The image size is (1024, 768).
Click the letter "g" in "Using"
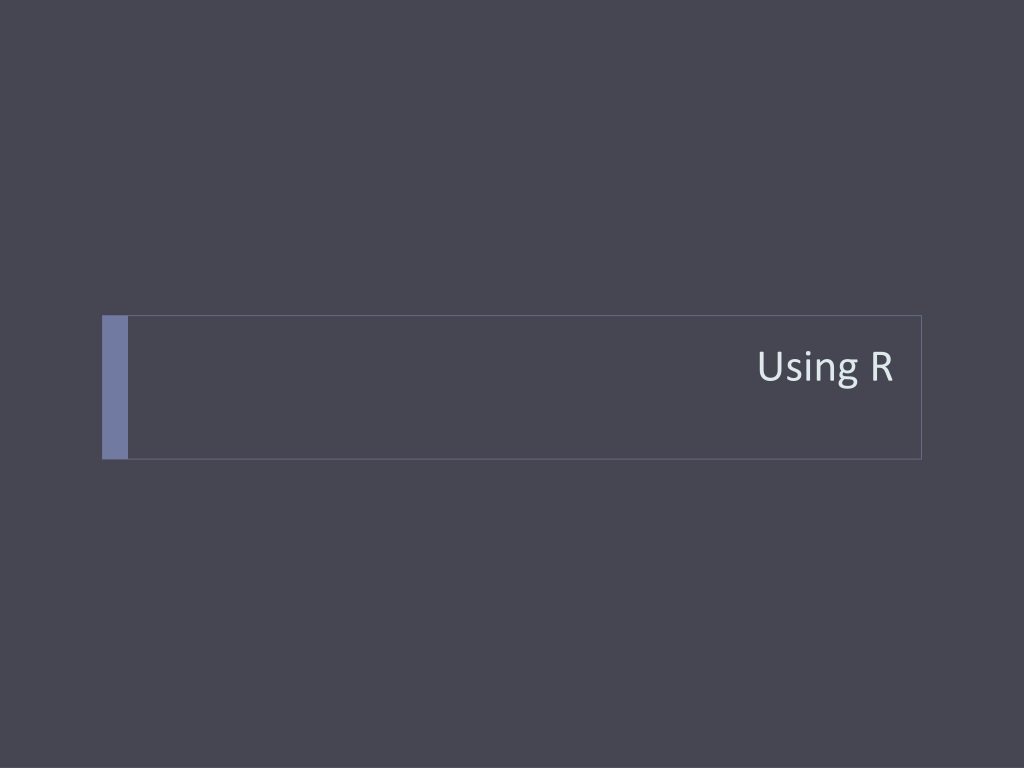tap(848, 374)
